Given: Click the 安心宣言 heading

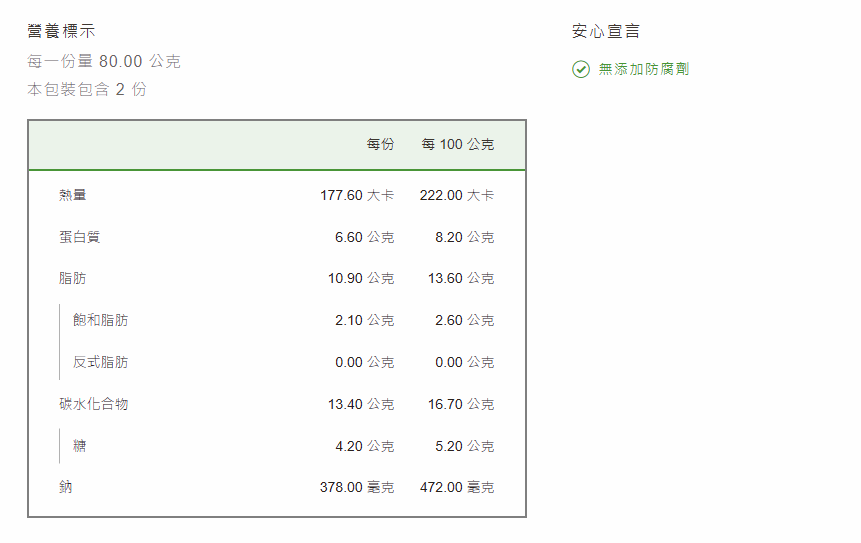Looking at the screenshot, I should coord(606,31).
